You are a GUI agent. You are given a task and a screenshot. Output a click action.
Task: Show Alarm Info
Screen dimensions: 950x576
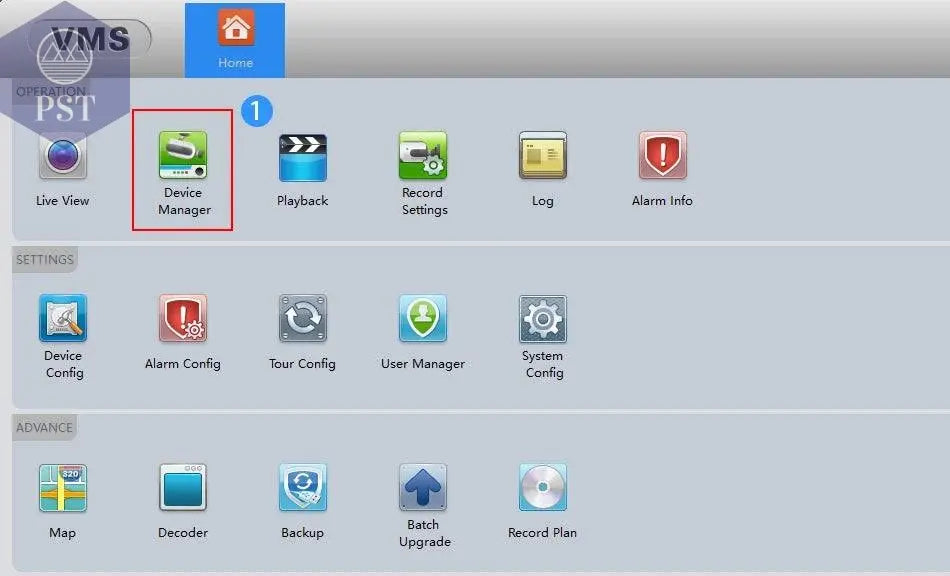[662, 157]
